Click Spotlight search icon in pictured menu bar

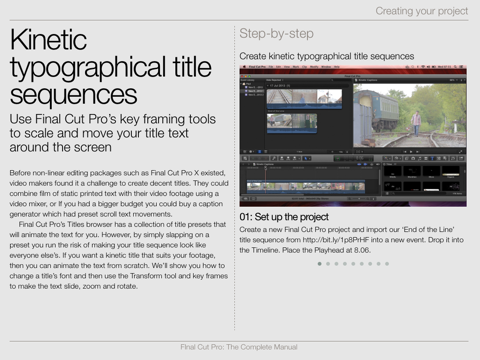[x=455, y=67]
